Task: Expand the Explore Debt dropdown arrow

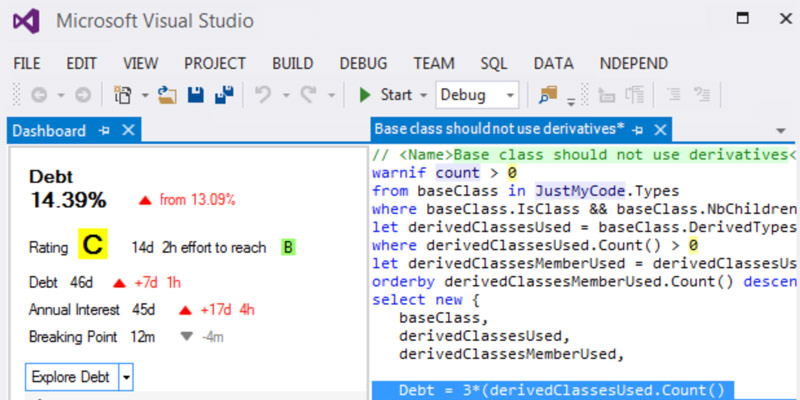Action: (126, 378)
